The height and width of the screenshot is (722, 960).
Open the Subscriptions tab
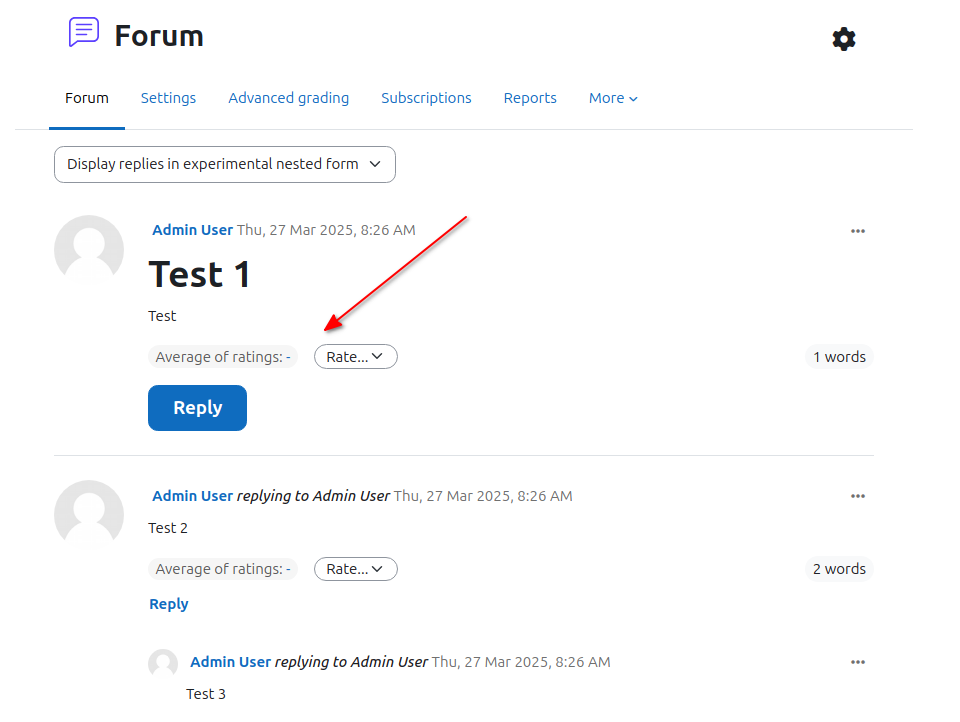pyautogui.click(x=426, y=98)
